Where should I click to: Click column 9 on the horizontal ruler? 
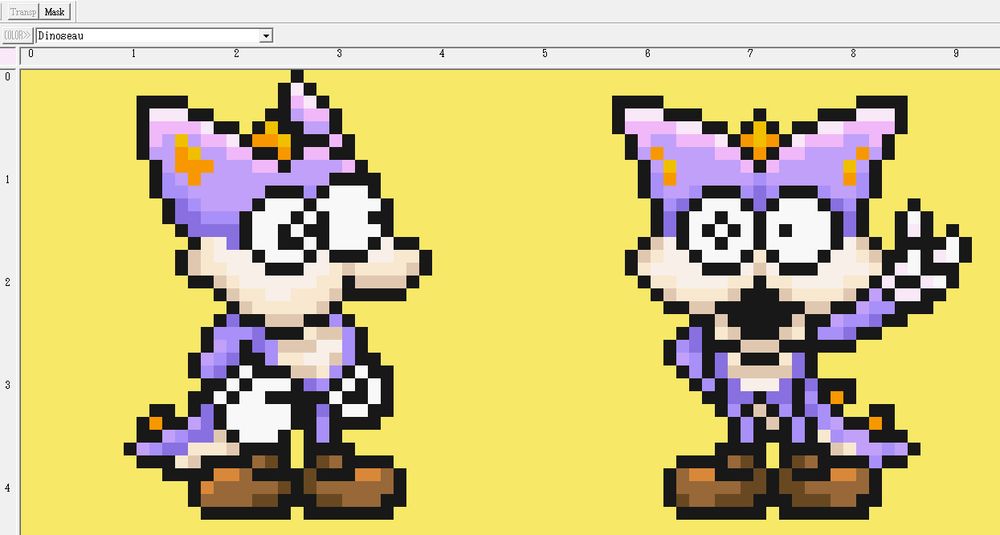pyautogui.click(x=955, y=54)
